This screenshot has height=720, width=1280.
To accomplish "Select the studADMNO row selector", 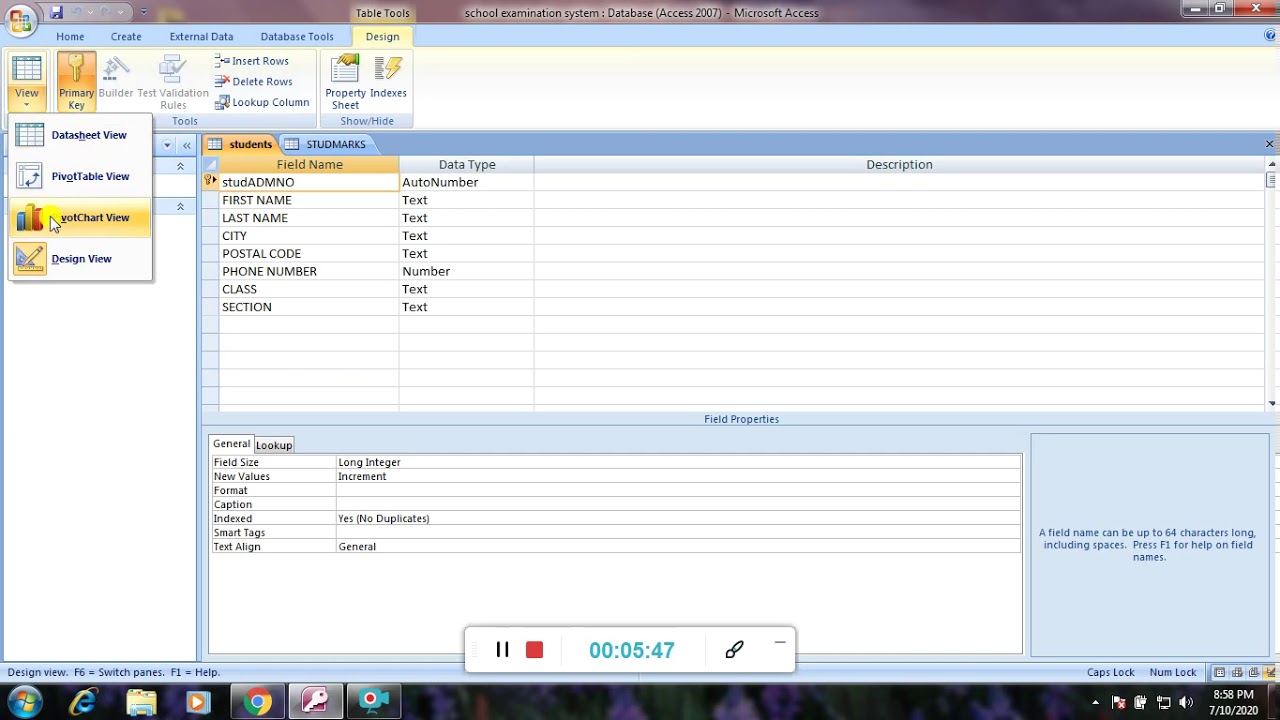I will pos(210,182).
